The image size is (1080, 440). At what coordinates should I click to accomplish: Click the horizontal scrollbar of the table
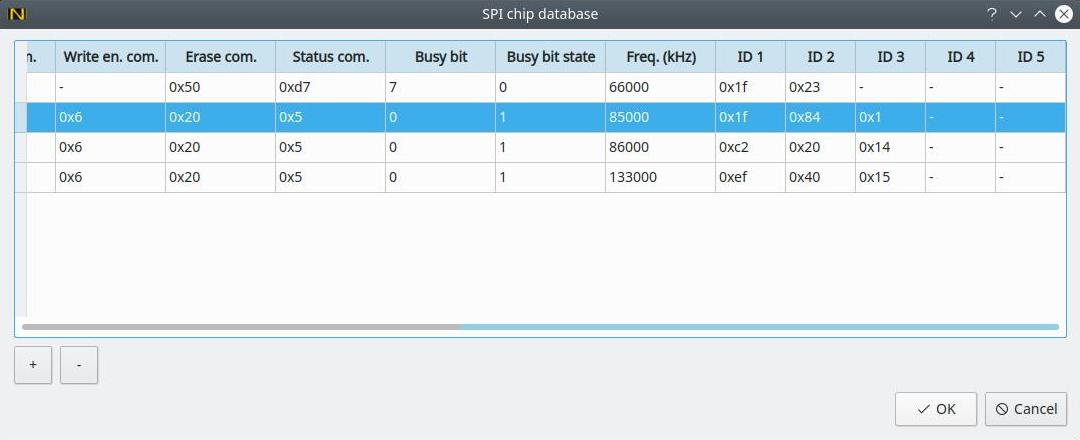(240, 326)
